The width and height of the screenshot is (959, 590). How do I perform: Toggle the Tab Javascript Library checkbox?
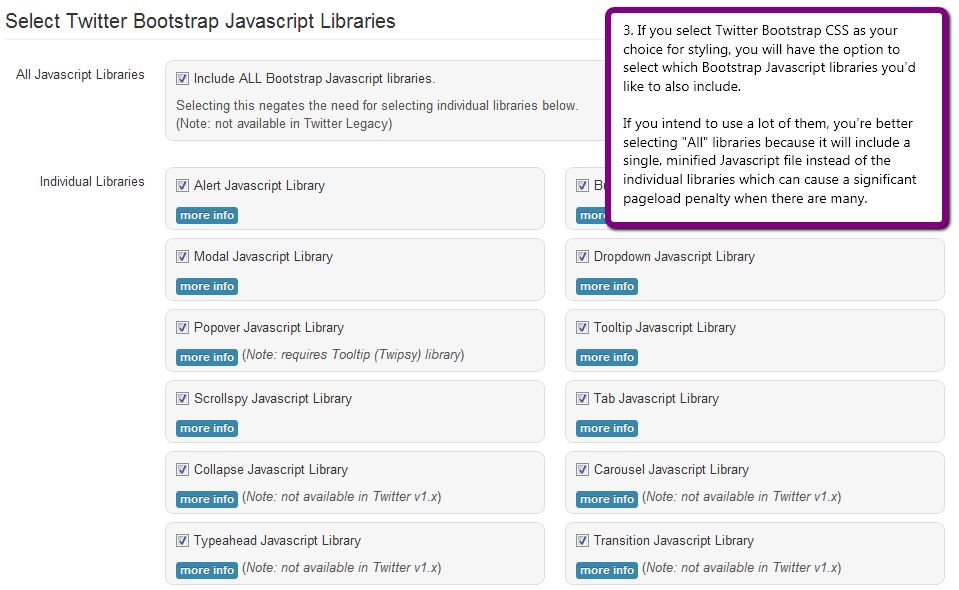(x=582, y=398)
